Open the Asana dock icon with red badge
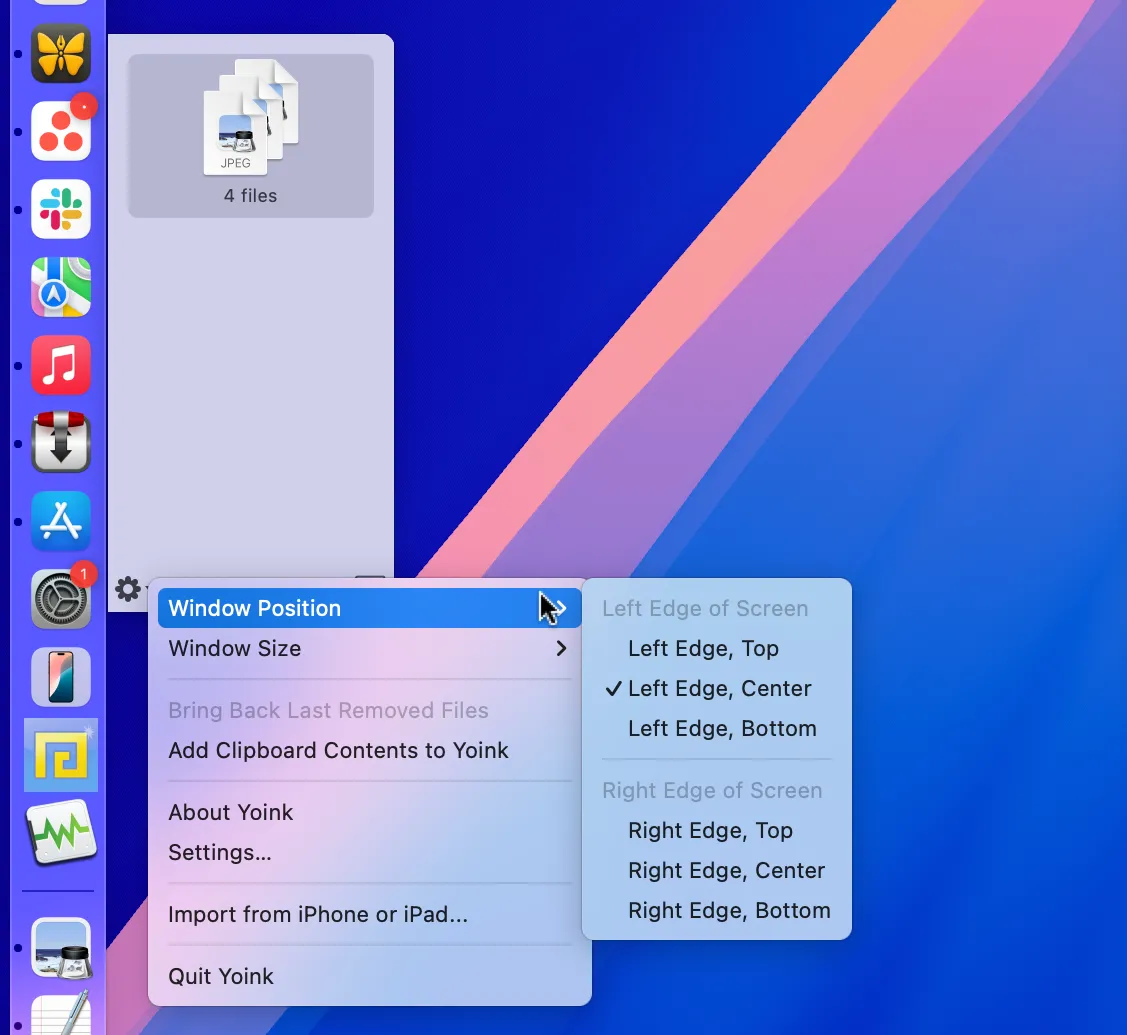Screen dimensions: 1127x1035 (x=61, y=132)
